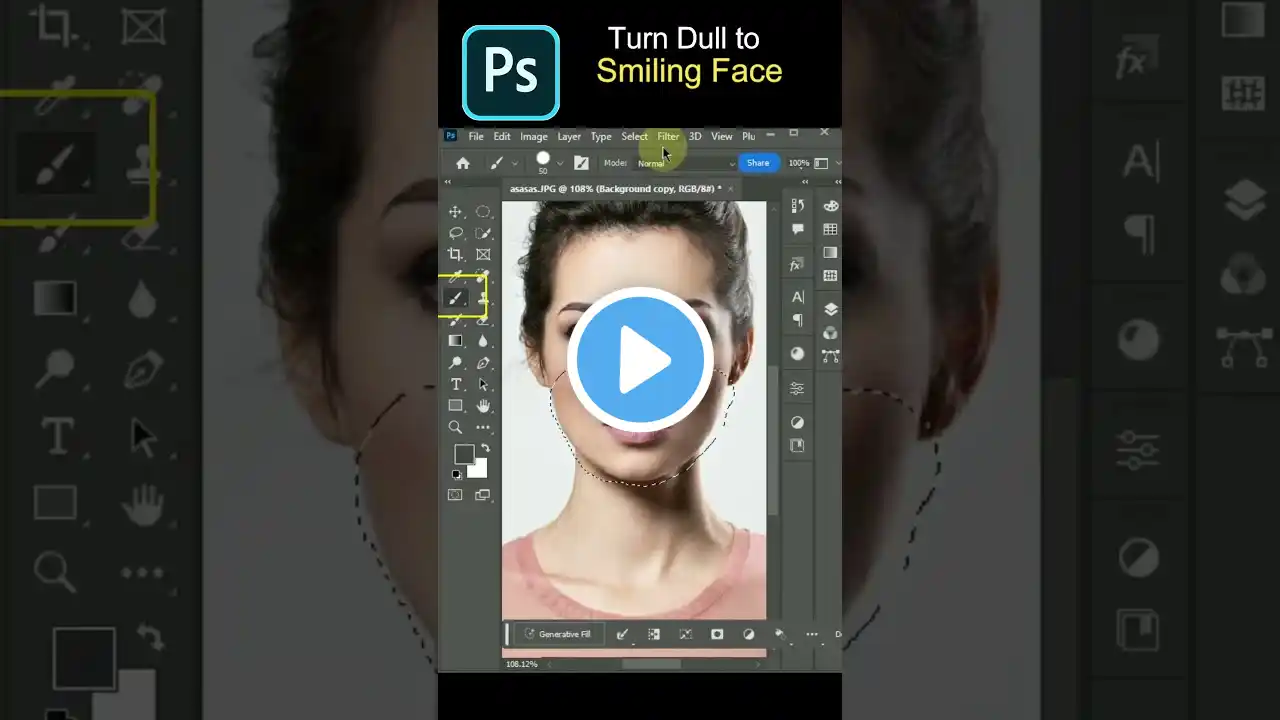Viewport: 1280px width, 720px height.
Task: Select the Rectangle shape tool
Action: pyautogui.click(x=456, y=406)
